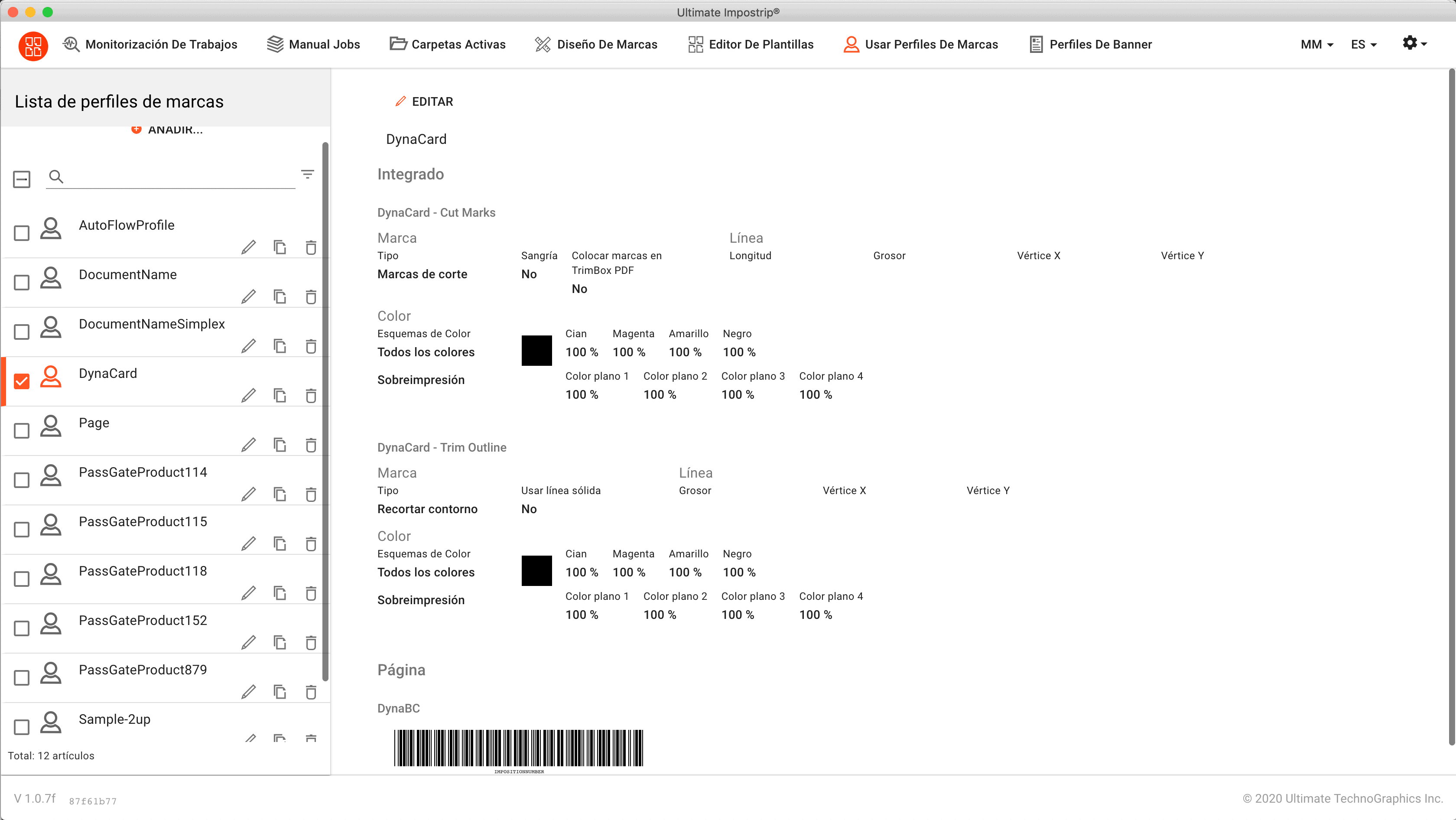Edit the DynaCard profile pencil icon
Viewport: 1456px width, 820px height.
pyautogui.click(x=249, y=395)
